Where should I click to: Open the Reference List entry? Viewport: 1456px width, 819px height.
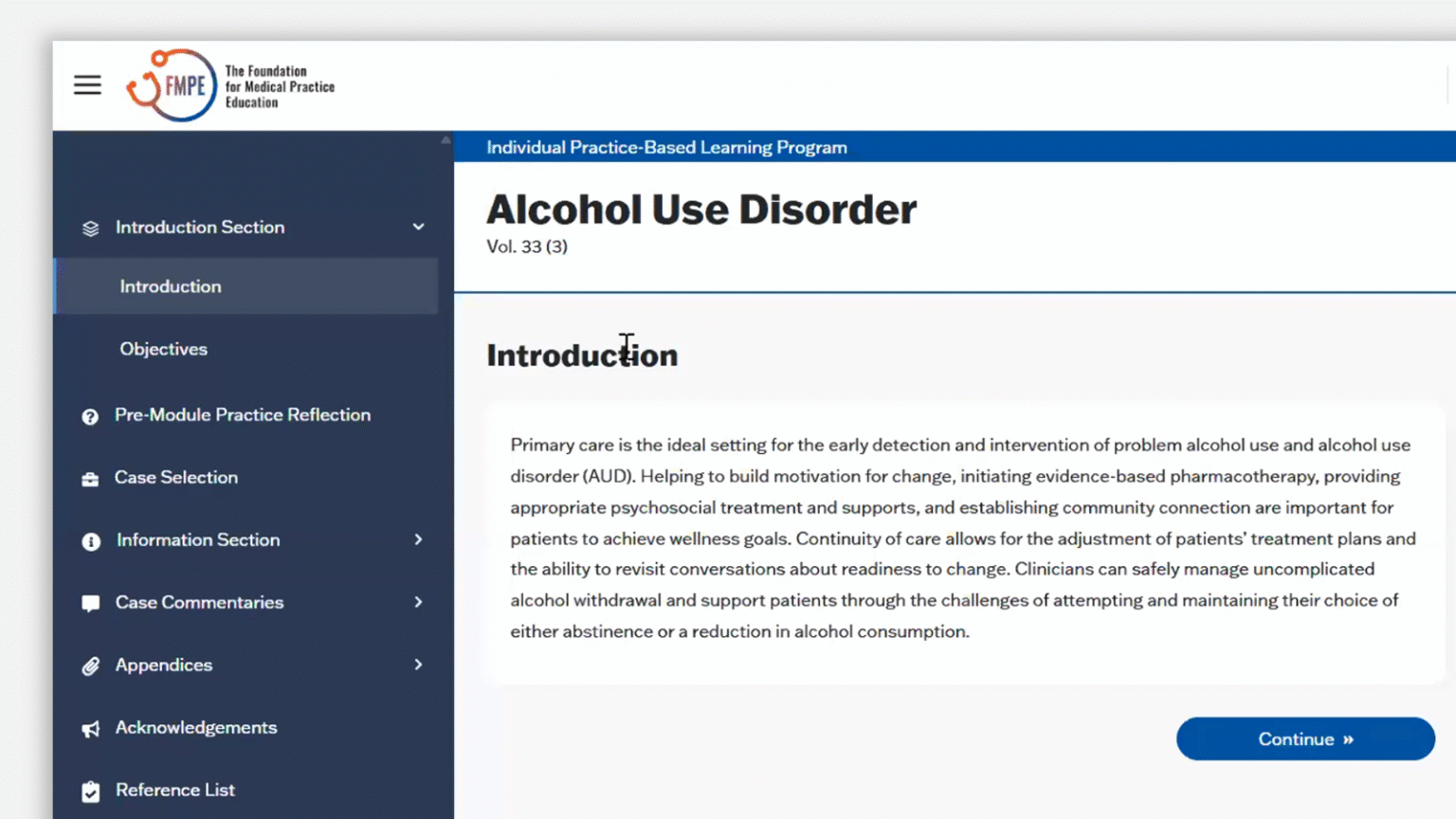174,790
